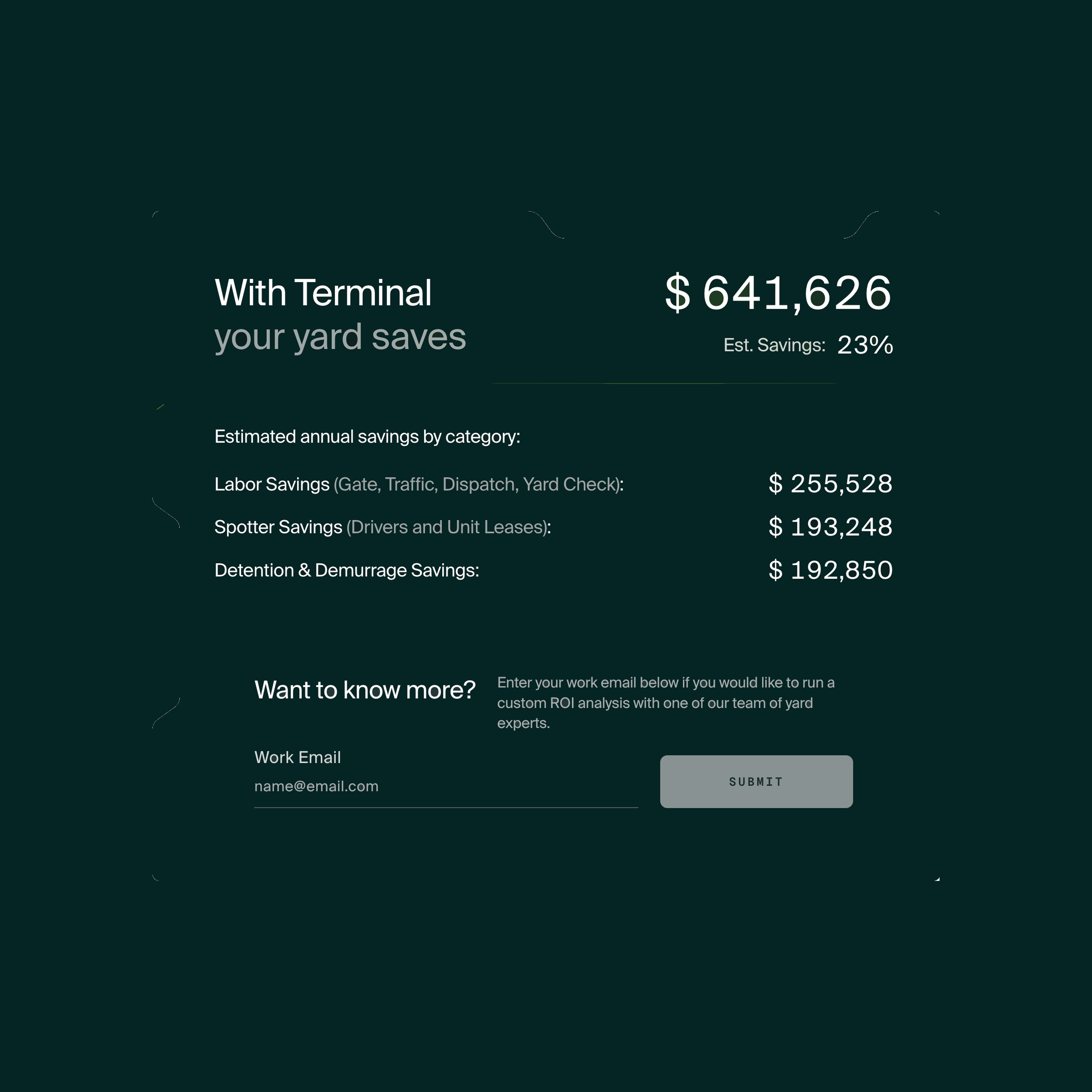
Task: Click the $ 641,626 total savings figure
Action: [x=778, y=293]
